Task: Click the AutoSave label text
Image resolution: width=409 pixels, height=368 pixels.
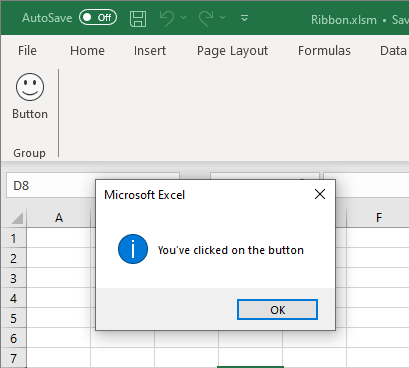Action: pyautogui.click(x=47, y=18)
